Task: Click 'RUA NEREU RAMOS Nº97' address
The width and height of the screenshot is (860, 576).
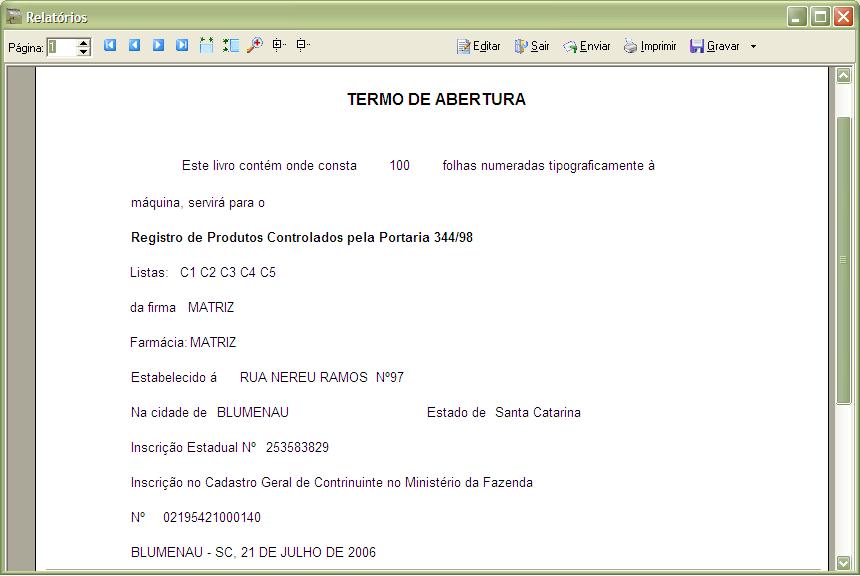Action: point(321,377)
